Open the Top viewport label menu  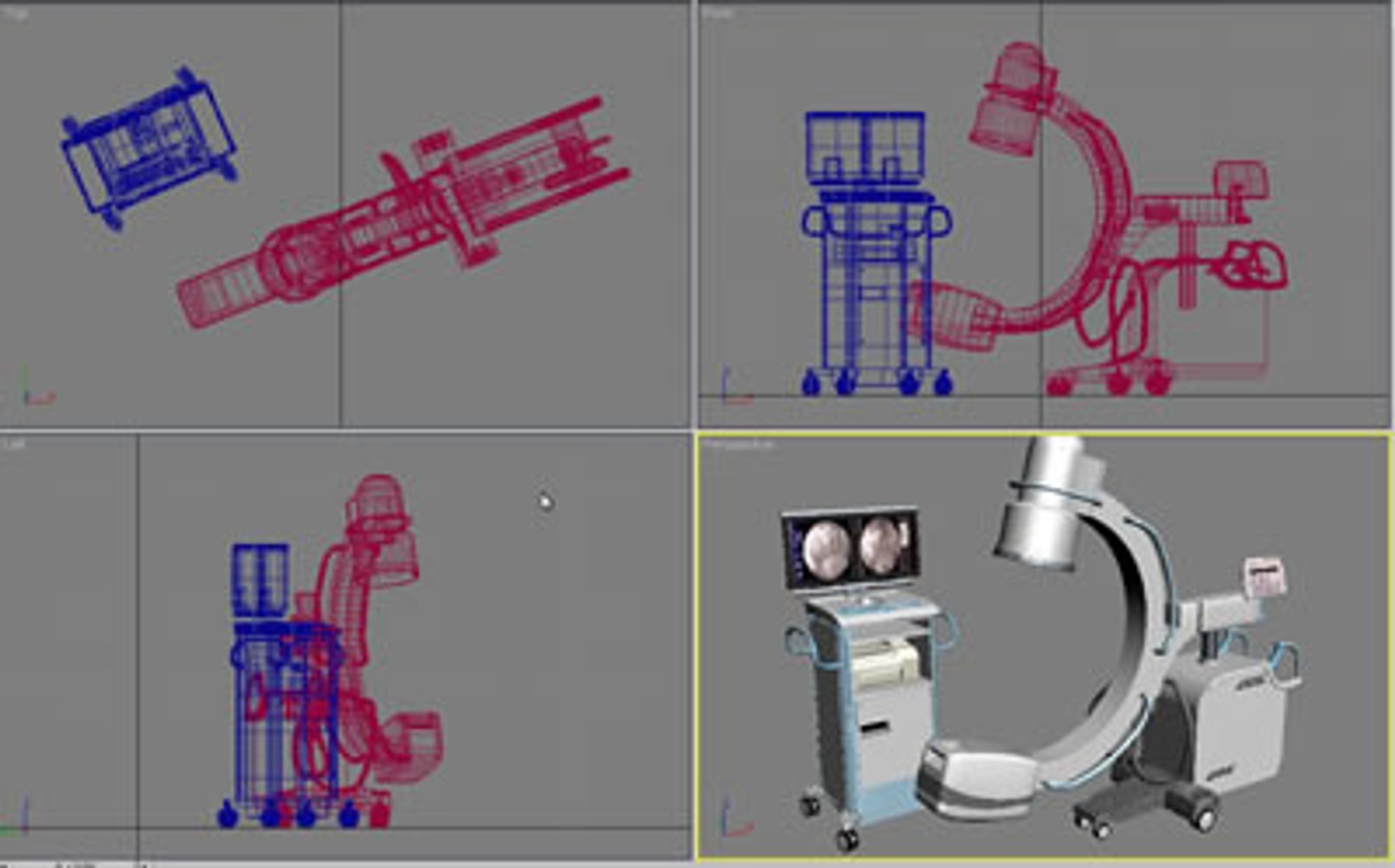tap(16, 13)
